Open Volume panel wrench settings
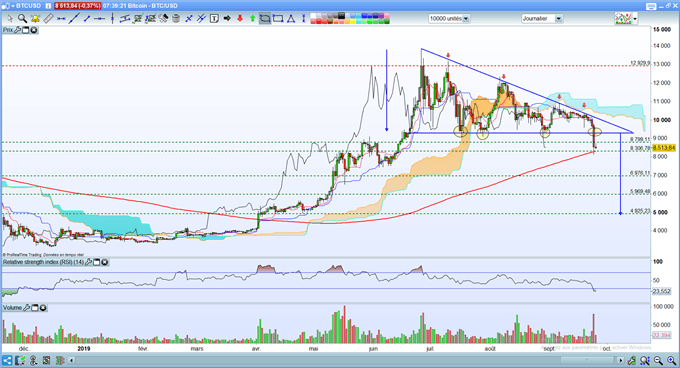 [27, 308]
